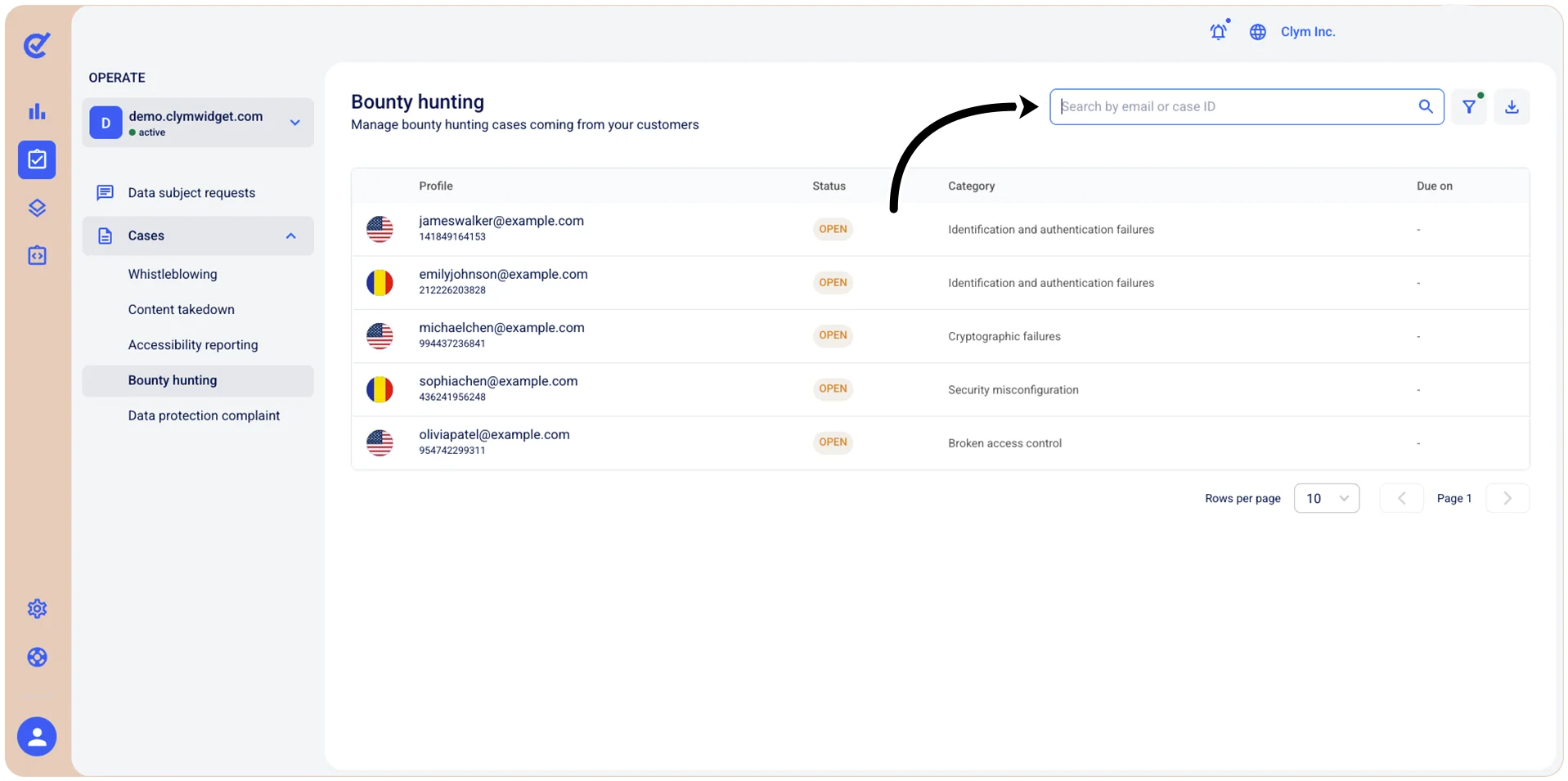Click the search magnifier icon

tap(1426, 106)
